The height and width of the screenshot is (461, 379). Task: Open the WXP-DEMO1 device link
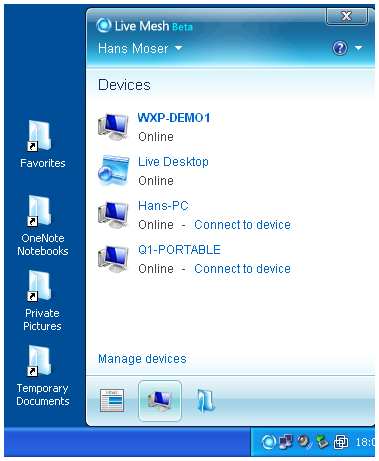(174, 118)
